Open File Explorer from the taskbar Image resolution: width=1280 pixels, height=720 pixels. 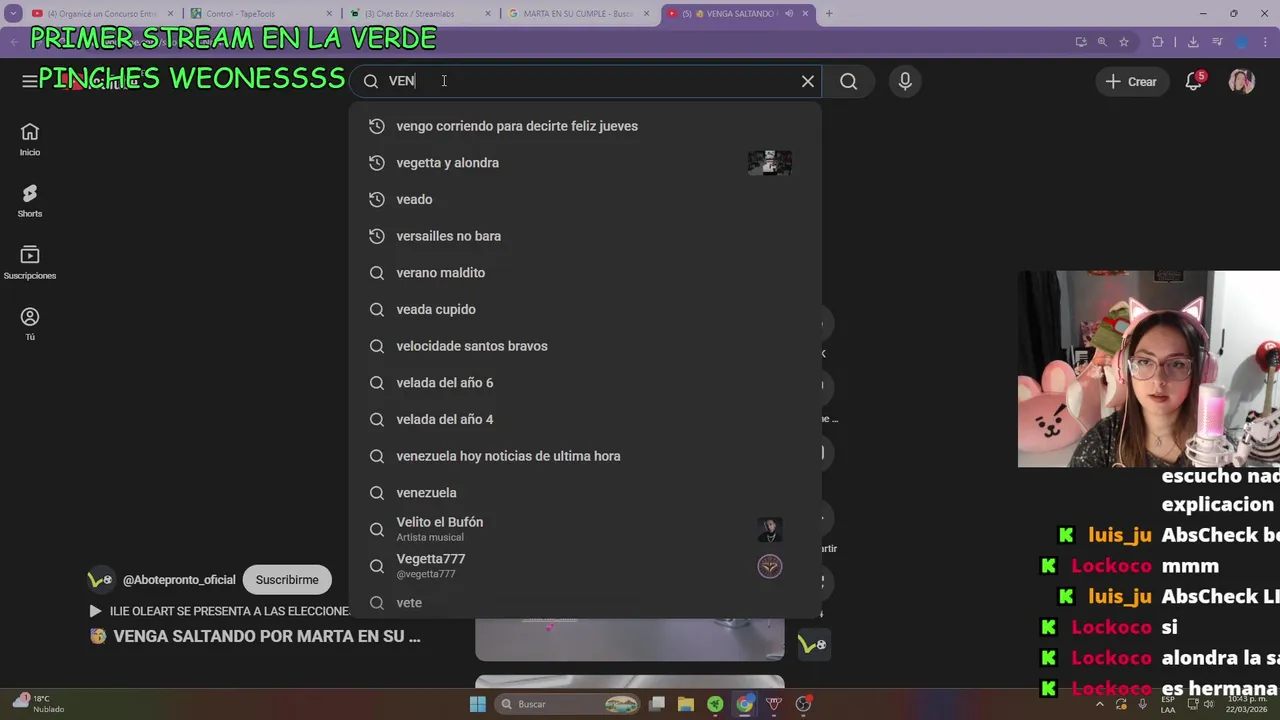[x=686, y=704]
